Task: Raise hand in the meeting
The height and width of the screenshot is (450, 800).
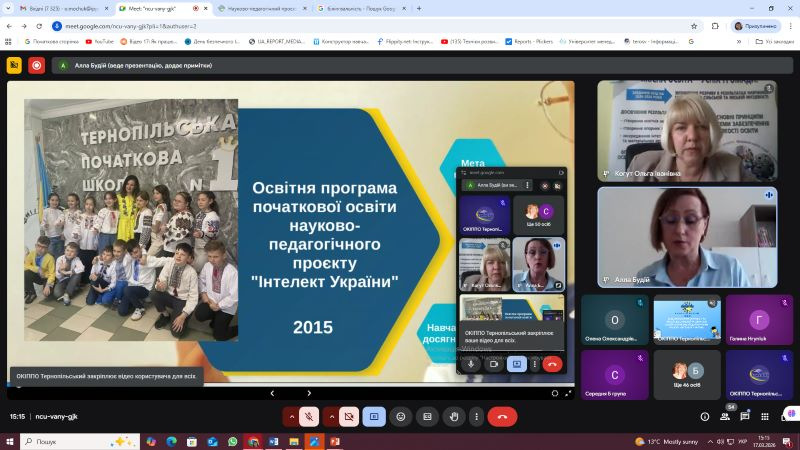Action: (453, 416)
